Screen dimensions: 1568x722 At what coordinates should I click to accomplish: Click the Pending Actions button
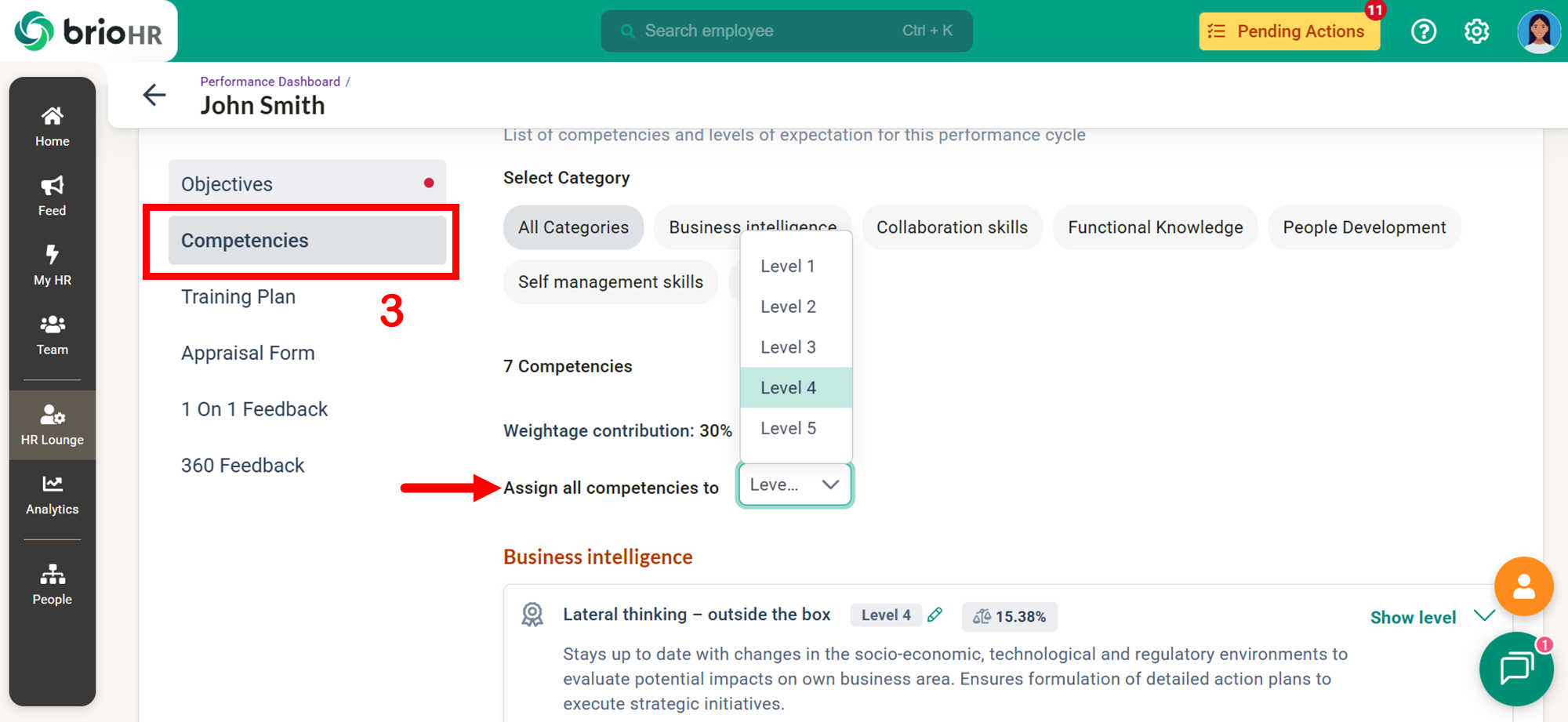tap(1288, 31)
